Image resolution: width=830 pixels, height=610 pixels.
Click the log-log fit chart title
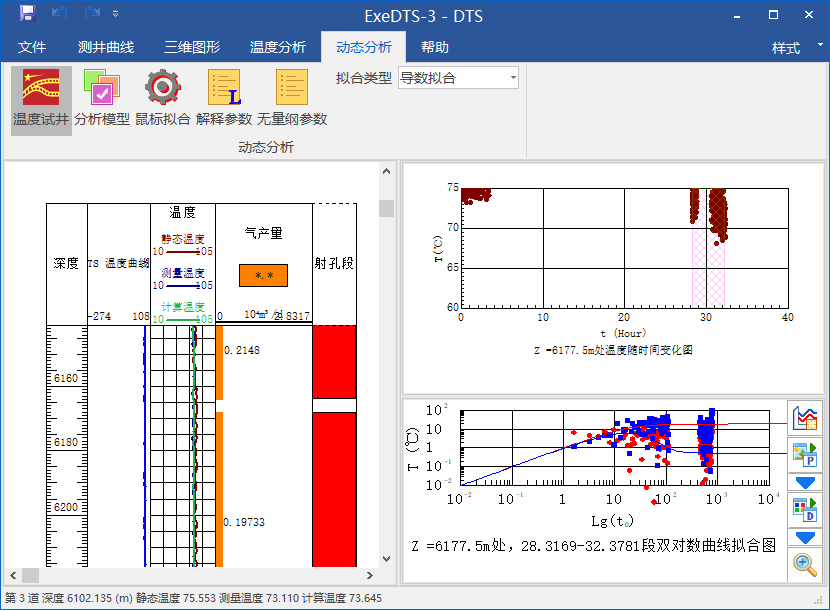pos(593,545)
